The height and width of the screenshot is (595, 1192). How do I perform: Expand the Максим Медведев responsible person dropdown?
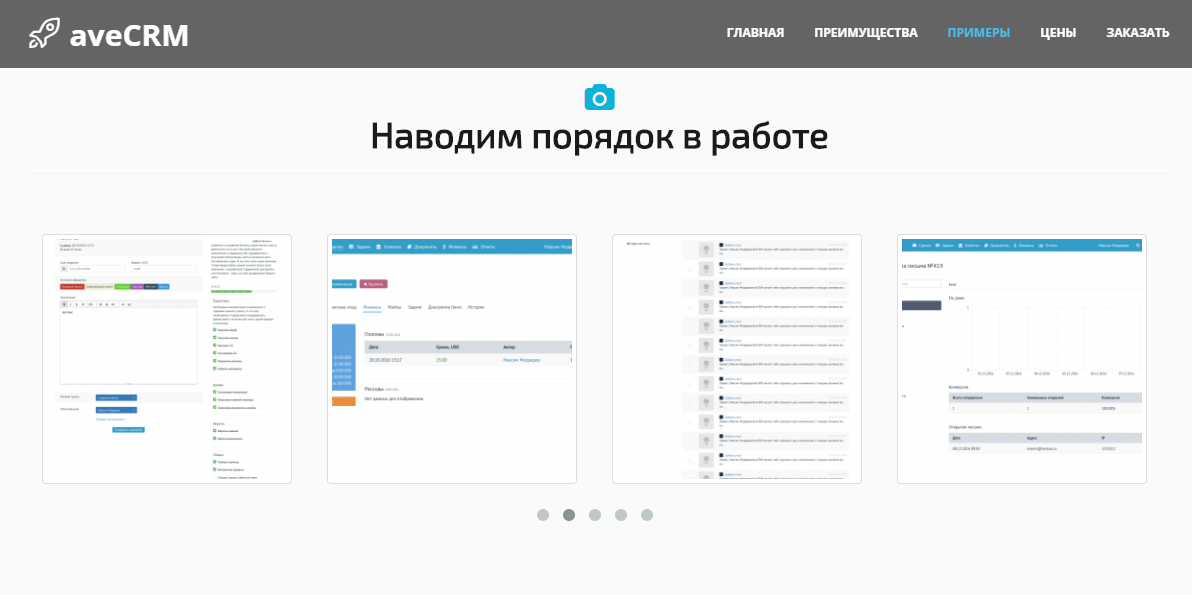tap(116, 410)
